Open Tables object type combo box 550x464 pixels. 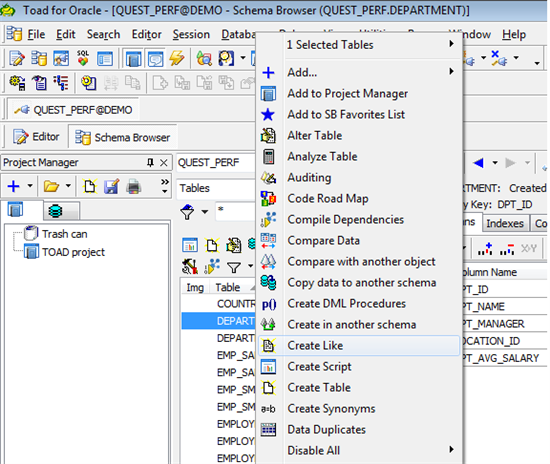(x=216, y=188)
